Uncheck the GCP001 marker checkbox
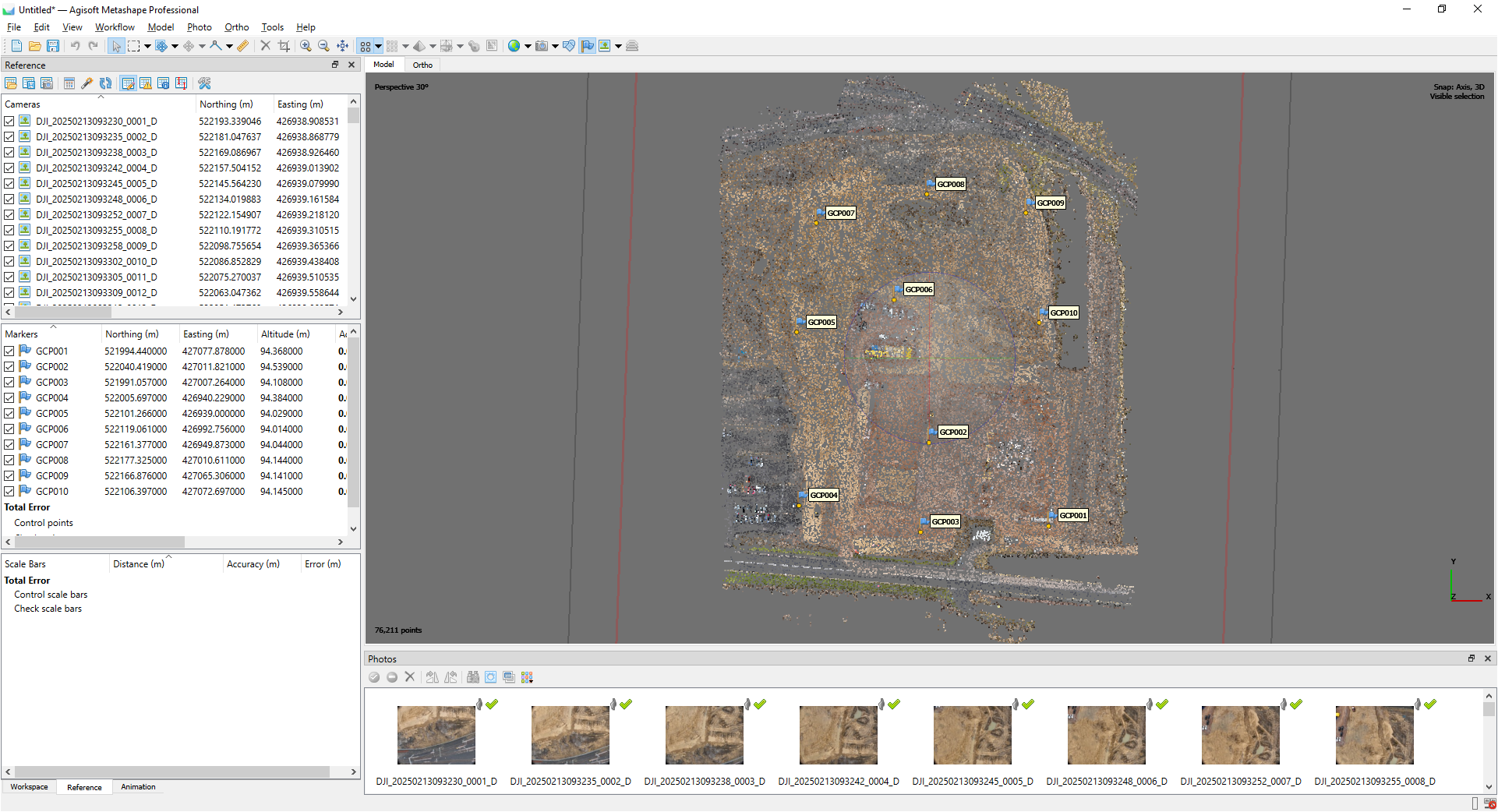 pos(9,351)
